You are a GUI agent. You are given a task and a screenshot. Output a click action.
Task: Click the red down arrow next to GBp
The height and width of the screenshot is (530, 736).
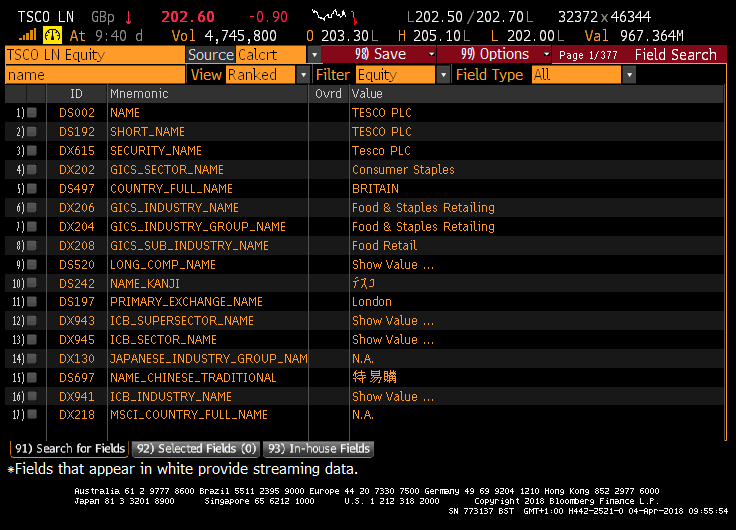[x=128, y=17]
